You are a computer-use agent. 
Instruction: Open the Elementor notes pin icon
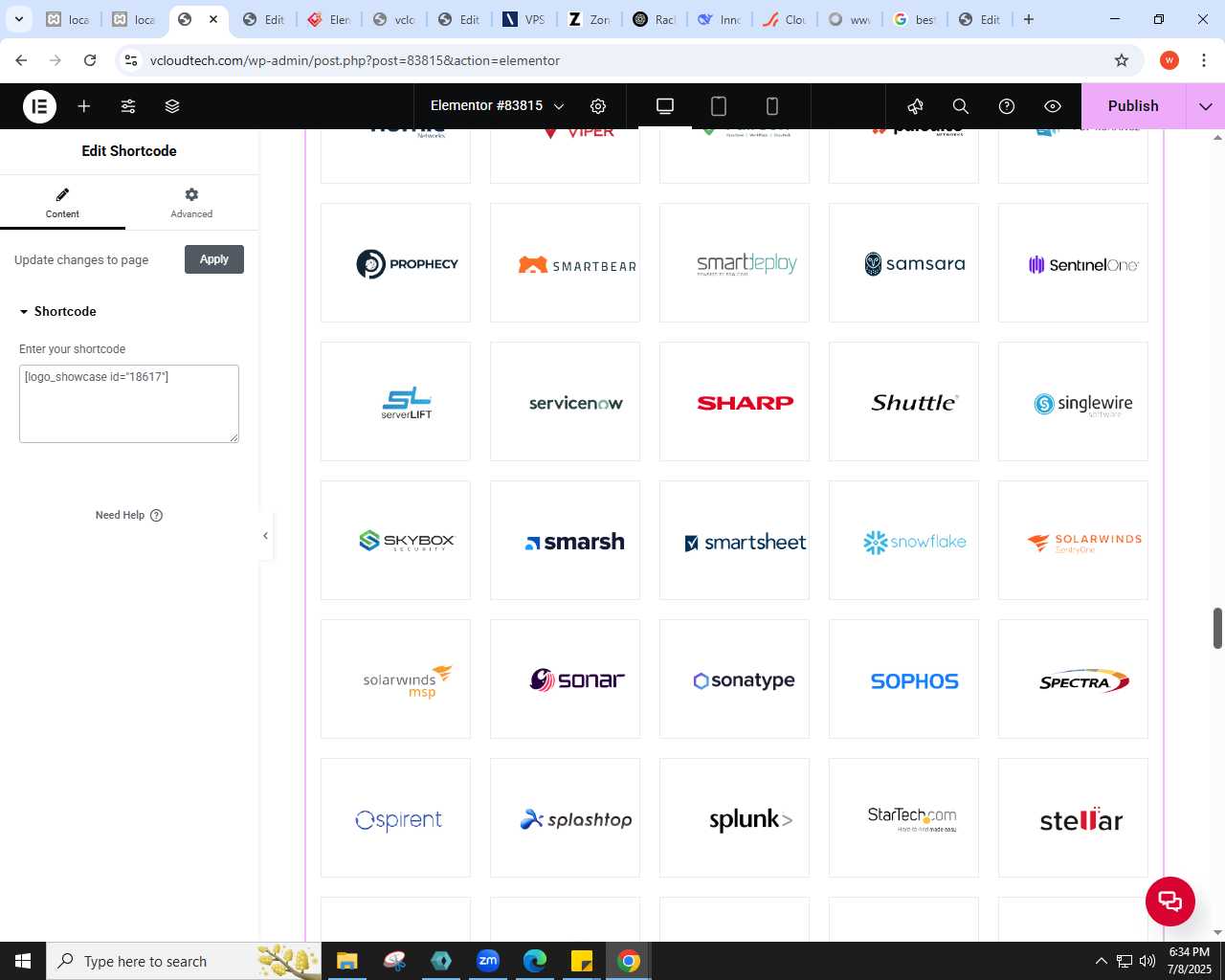pos(915,106)
